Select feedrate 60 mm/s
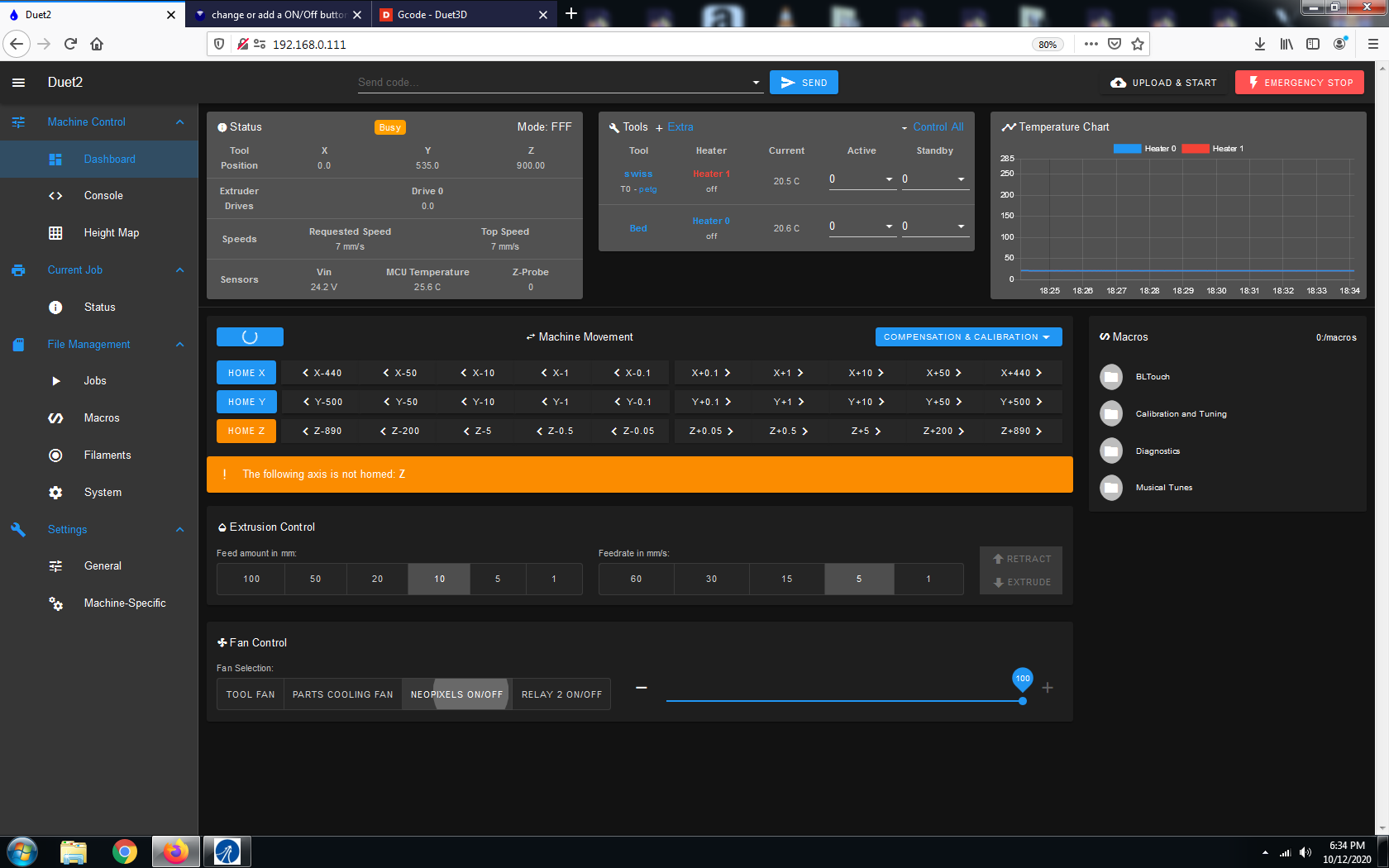 click(636, 579)
